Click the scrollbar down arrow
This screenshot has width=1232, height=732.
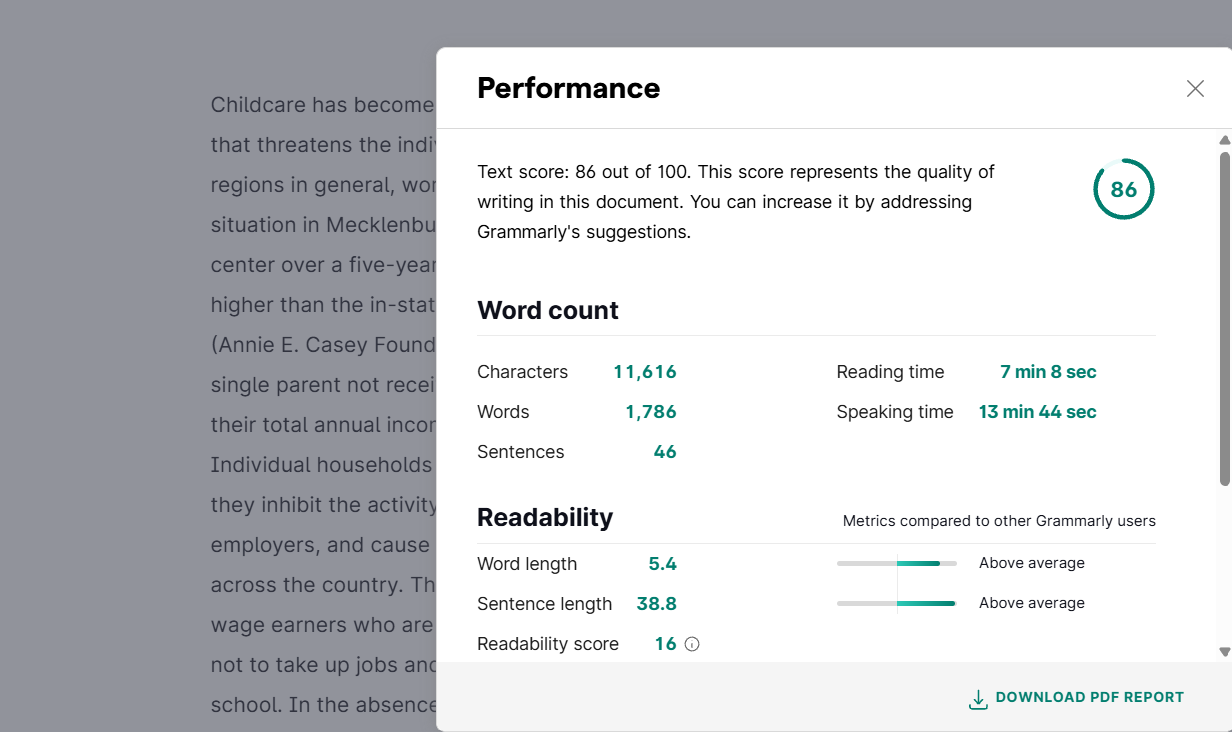point(1224,652)
